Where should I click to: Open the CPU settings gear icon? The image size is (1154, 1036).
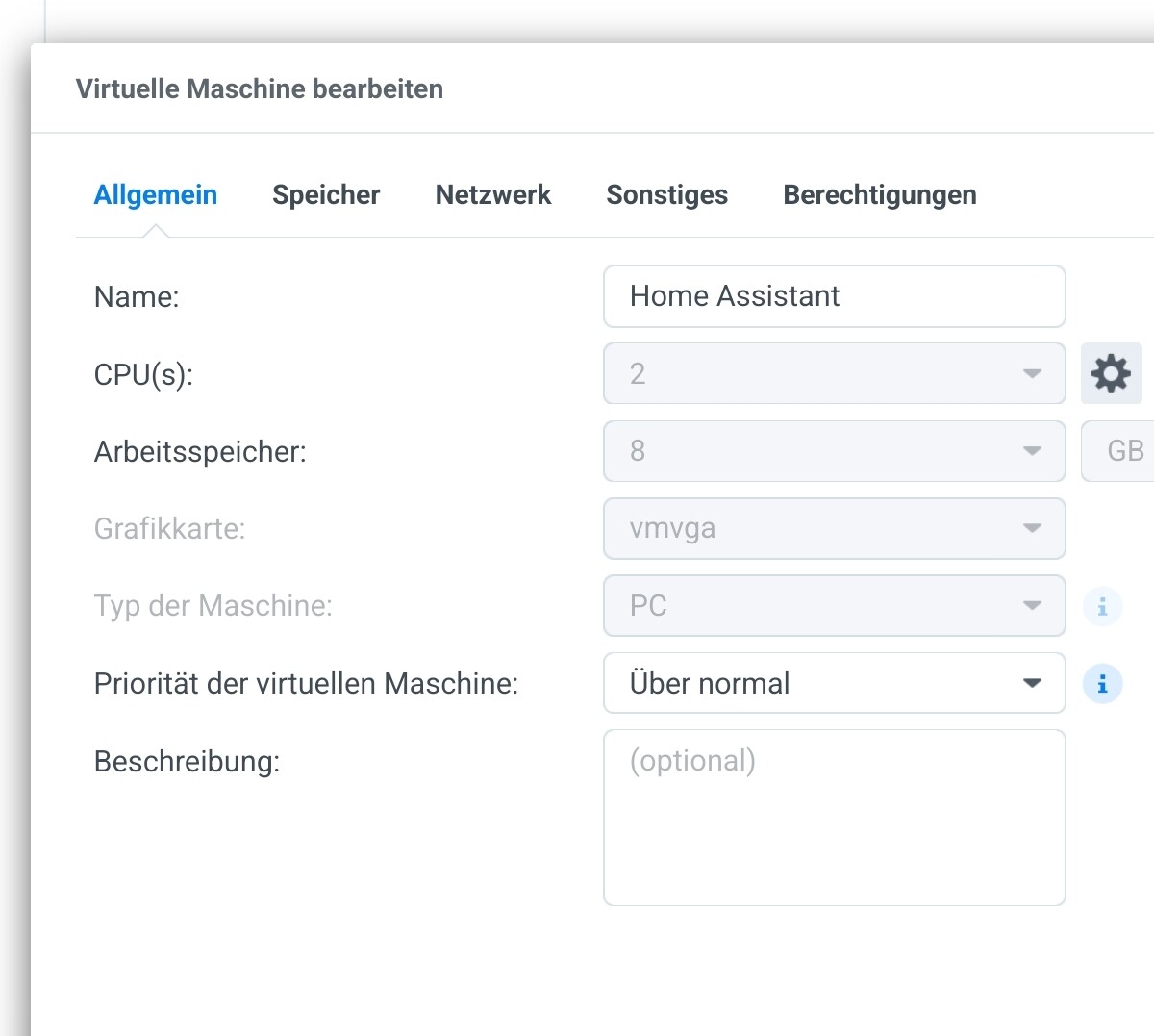(1111, 373)
